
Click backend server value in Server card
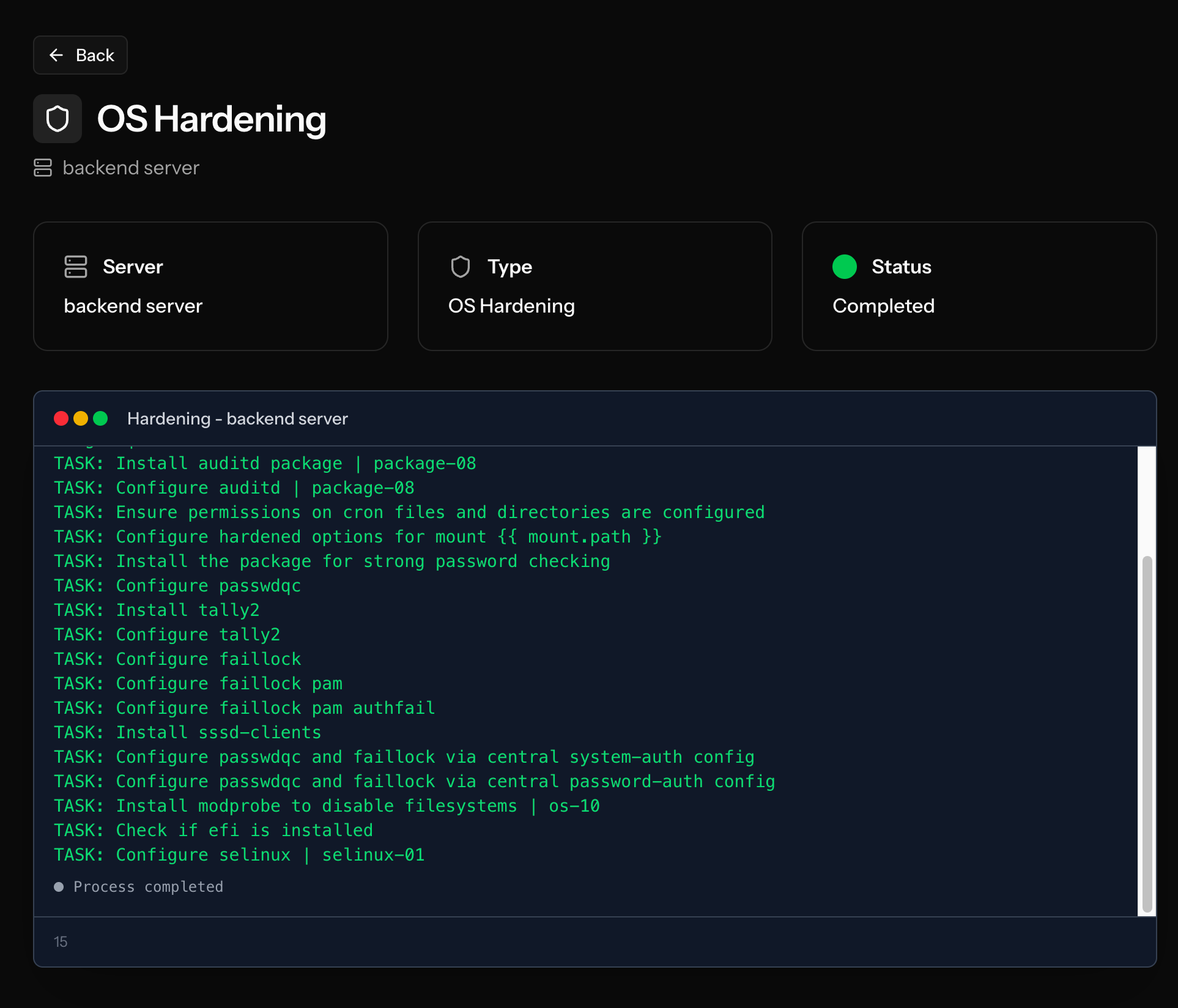tap(133, 306)
